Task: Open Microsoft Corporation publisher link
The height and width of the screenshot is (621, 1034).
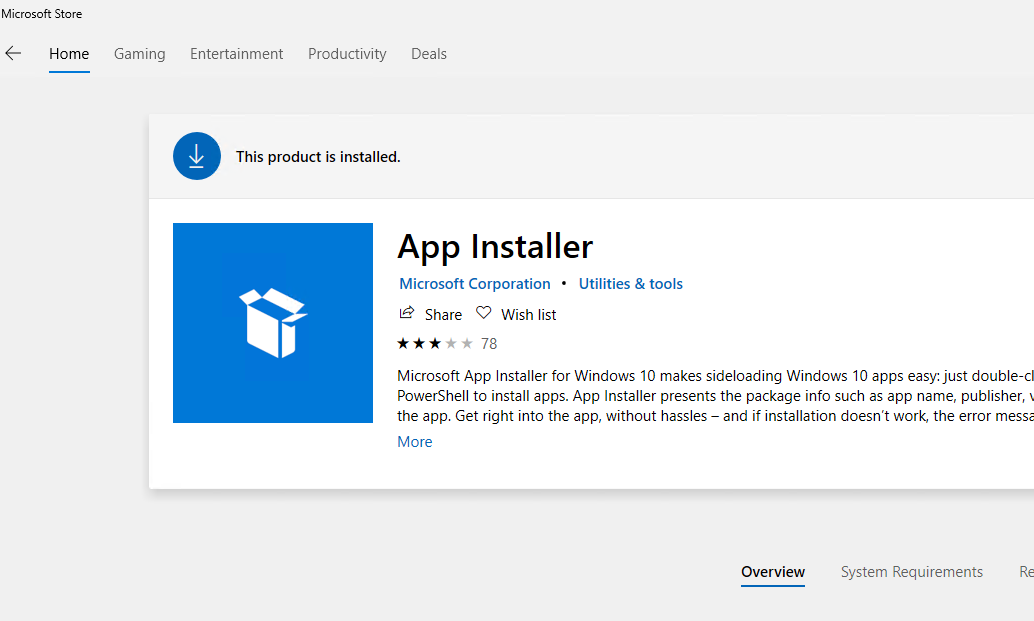Action: [475, 284]
